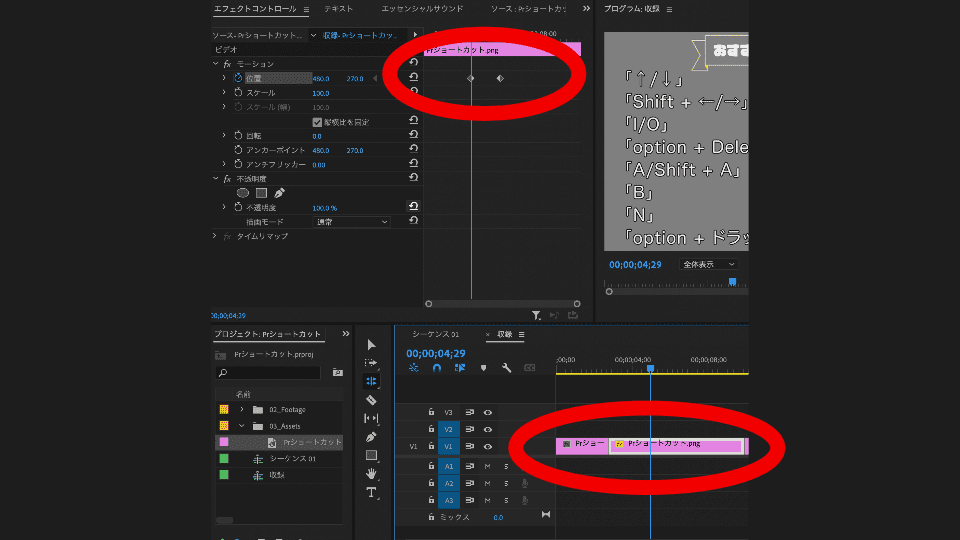Viewport: 960px width, 540px height.
Task: Toggle V3 track output eye
Action: tap(487, 413)
